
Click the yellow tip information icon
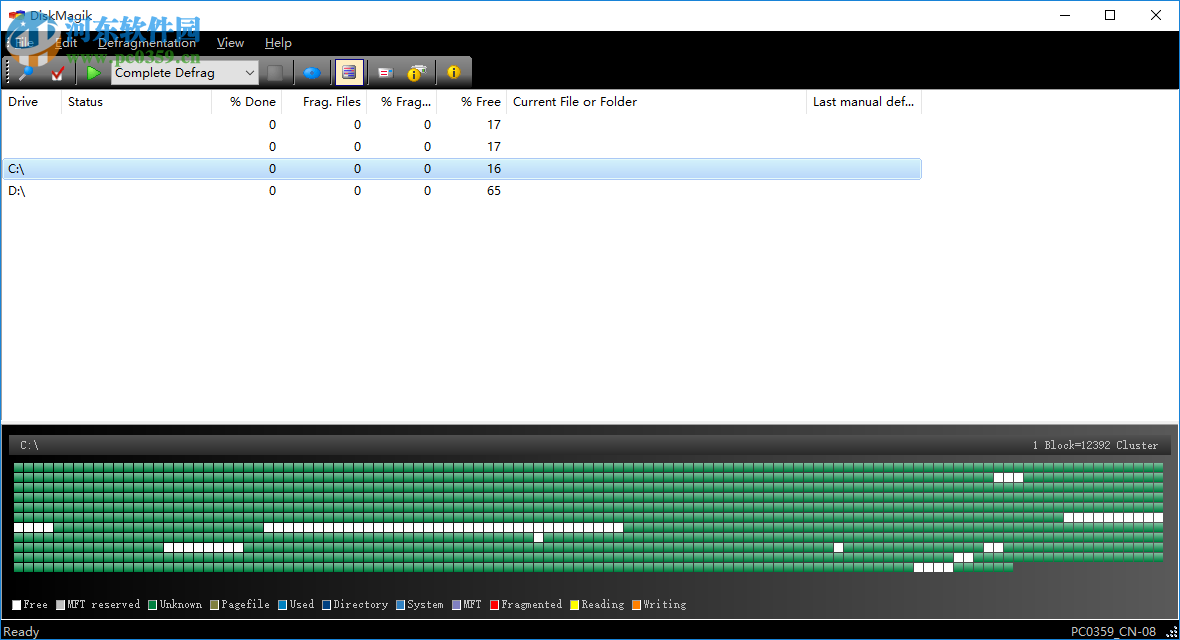417,72
